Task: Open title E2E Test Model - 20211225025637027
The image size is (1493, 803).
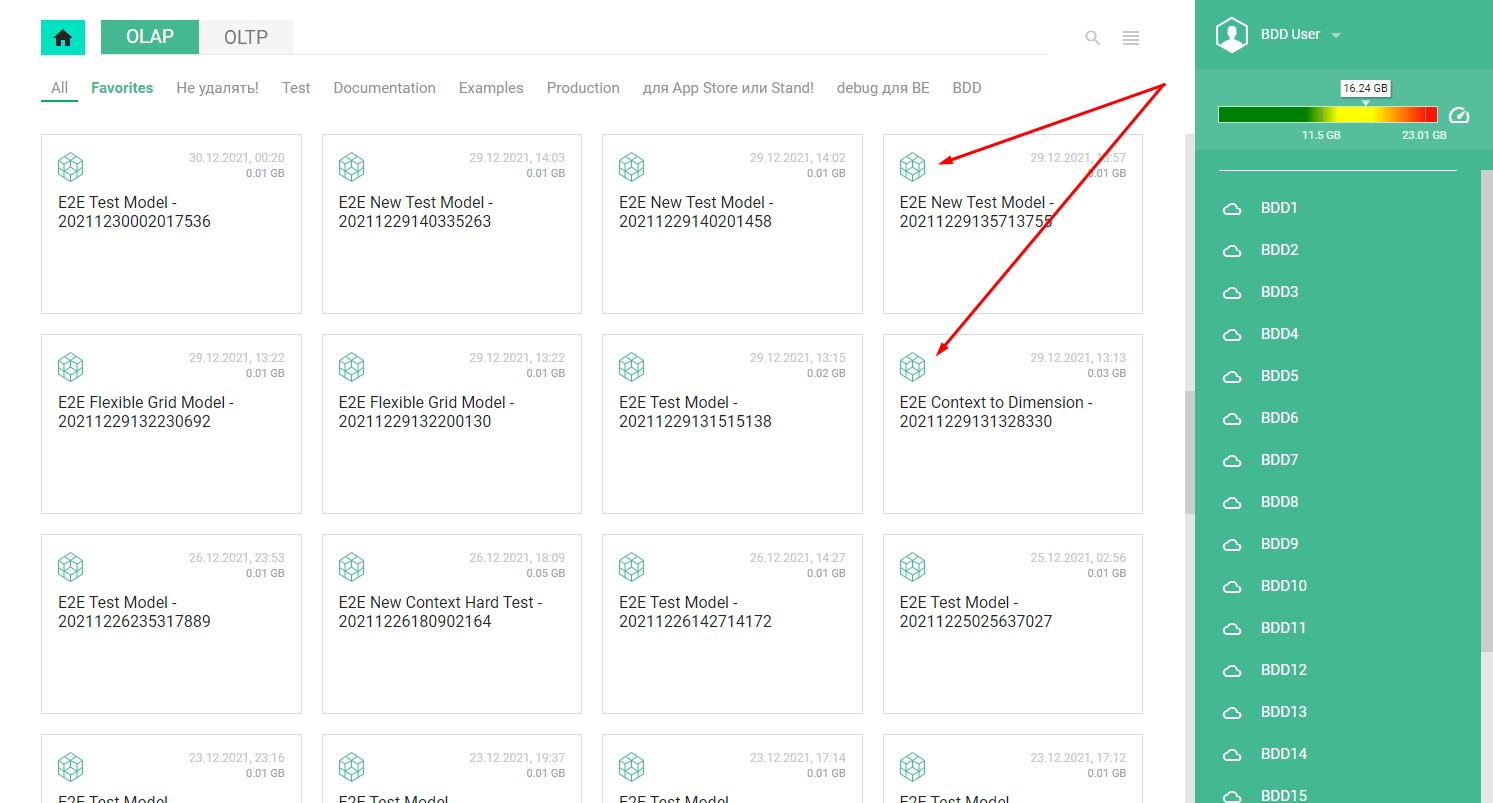Action: point(977,612)
